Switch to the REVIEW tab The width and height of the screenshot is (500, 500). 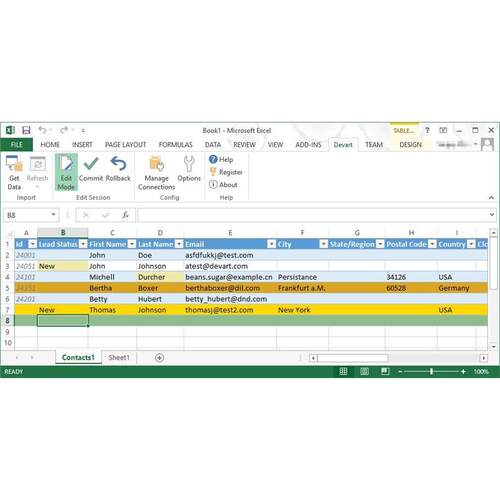[x=244, y=145]
